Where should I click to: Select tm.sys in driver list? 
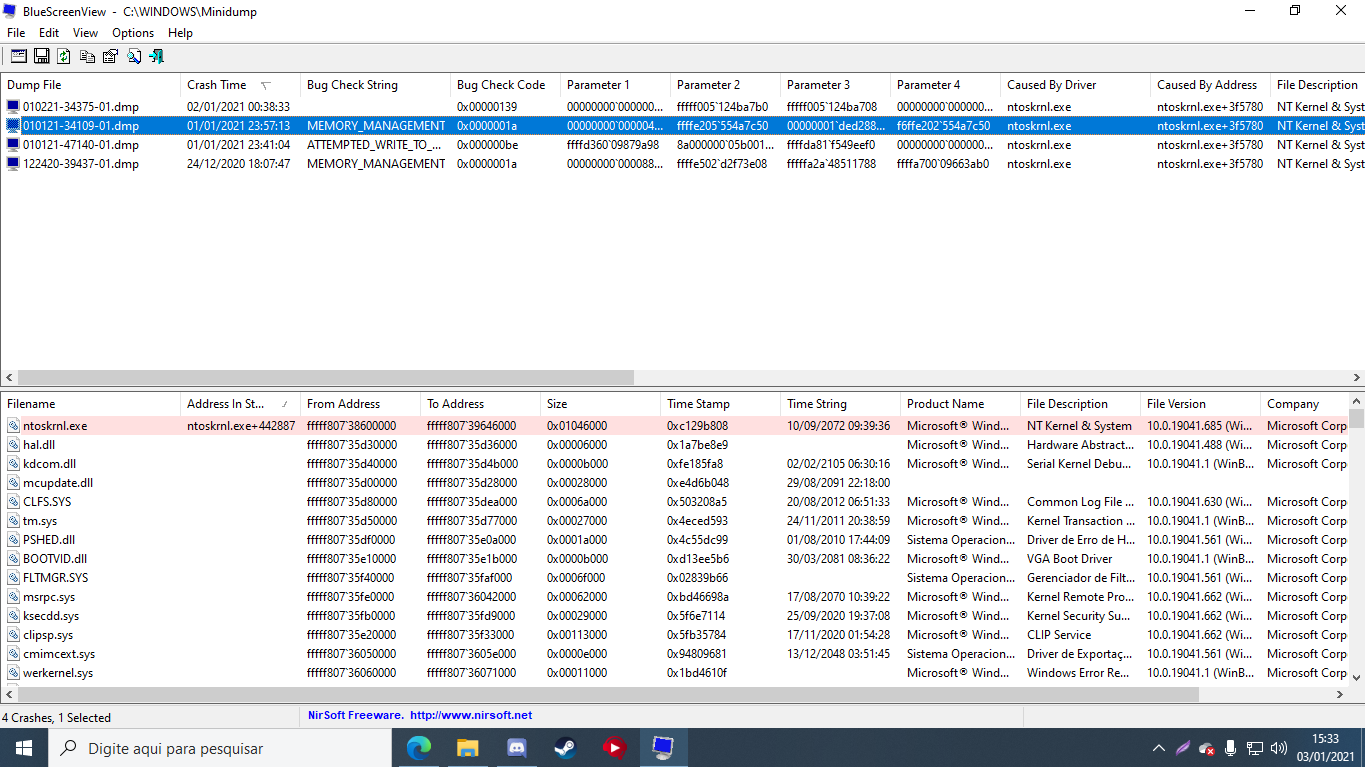coord(40,521)
